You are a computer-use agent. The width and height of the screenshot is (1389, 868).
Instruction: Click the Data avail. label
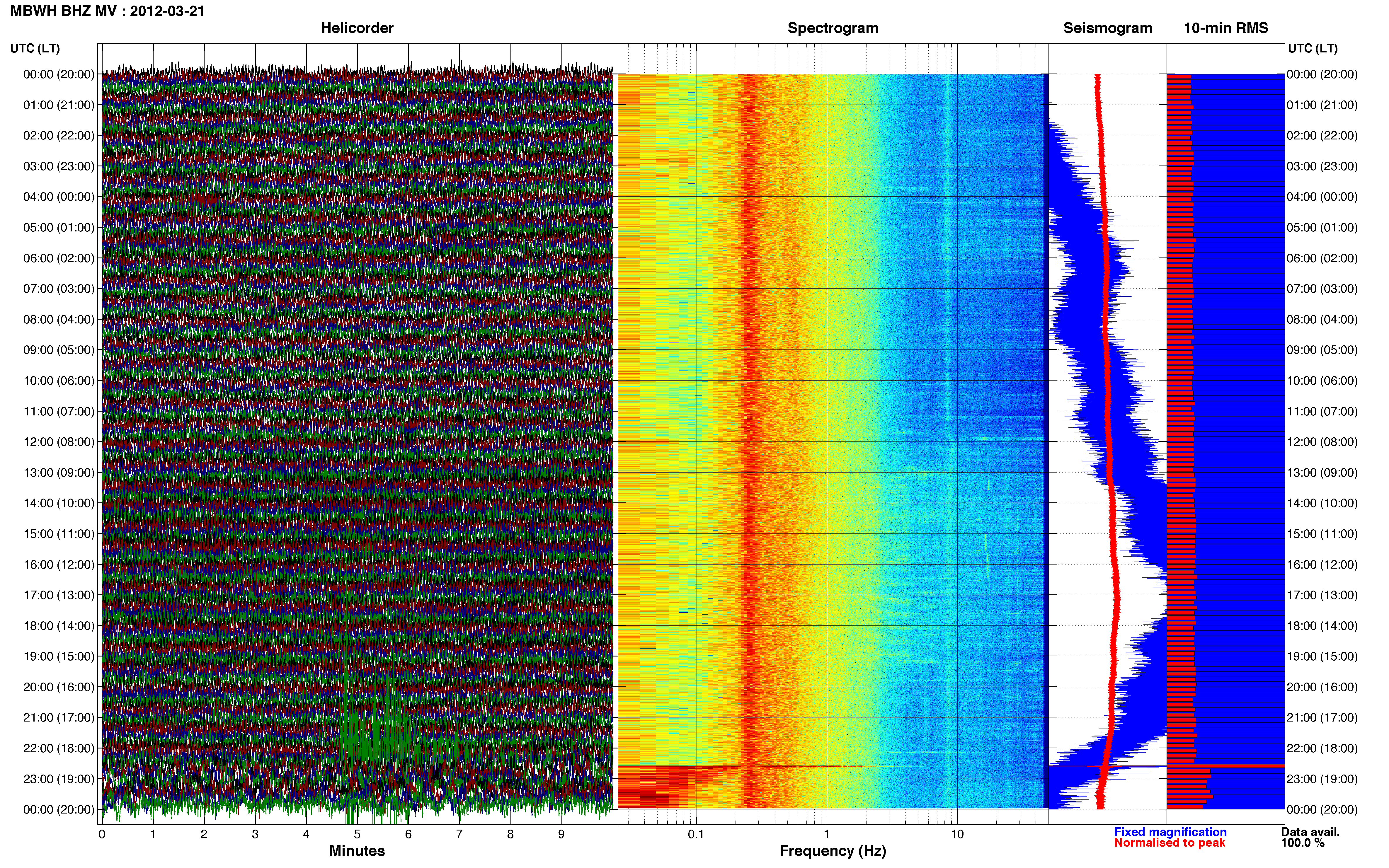[1310, 832]
